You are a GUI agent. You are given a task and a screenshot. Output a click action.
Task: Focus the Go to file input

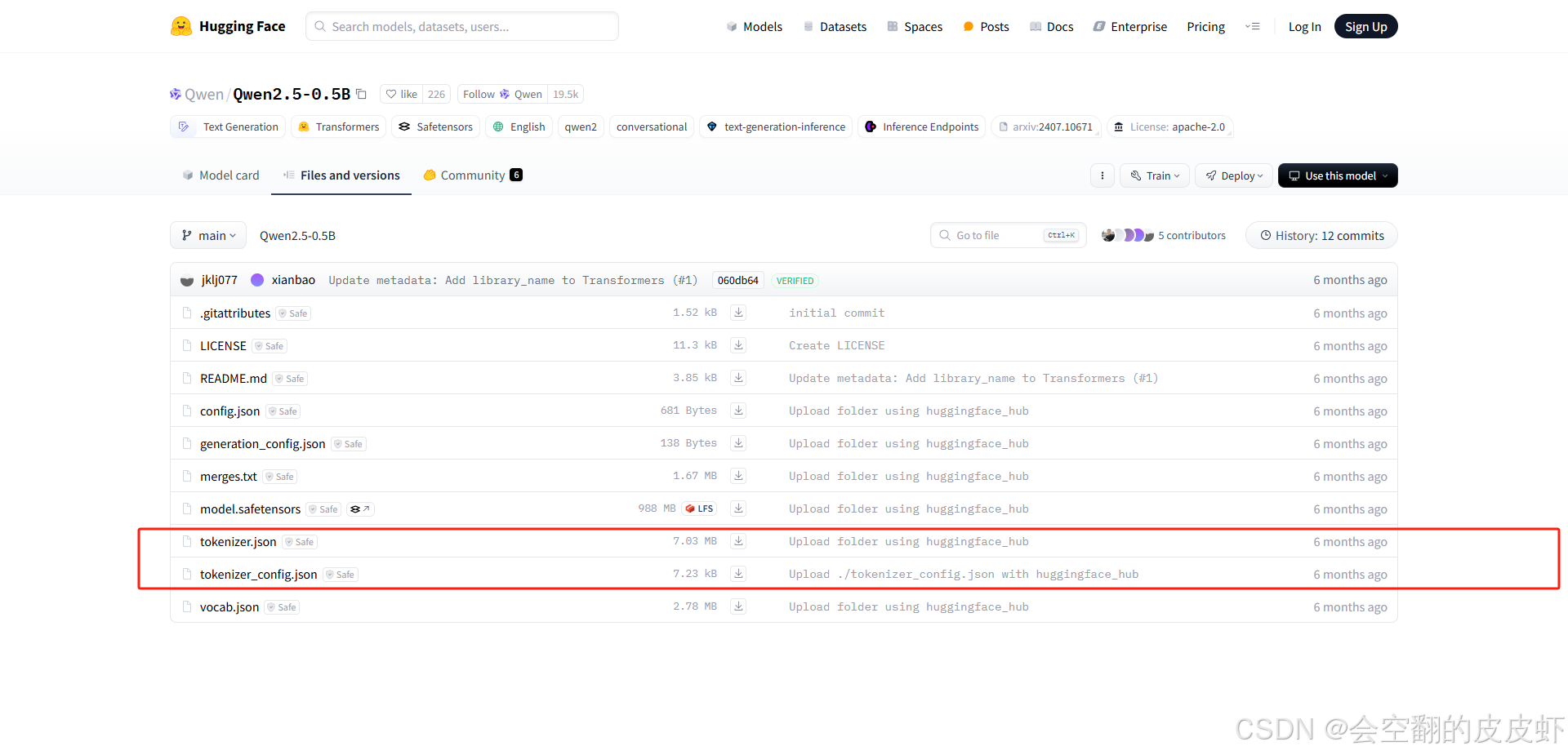point(1008,235)
